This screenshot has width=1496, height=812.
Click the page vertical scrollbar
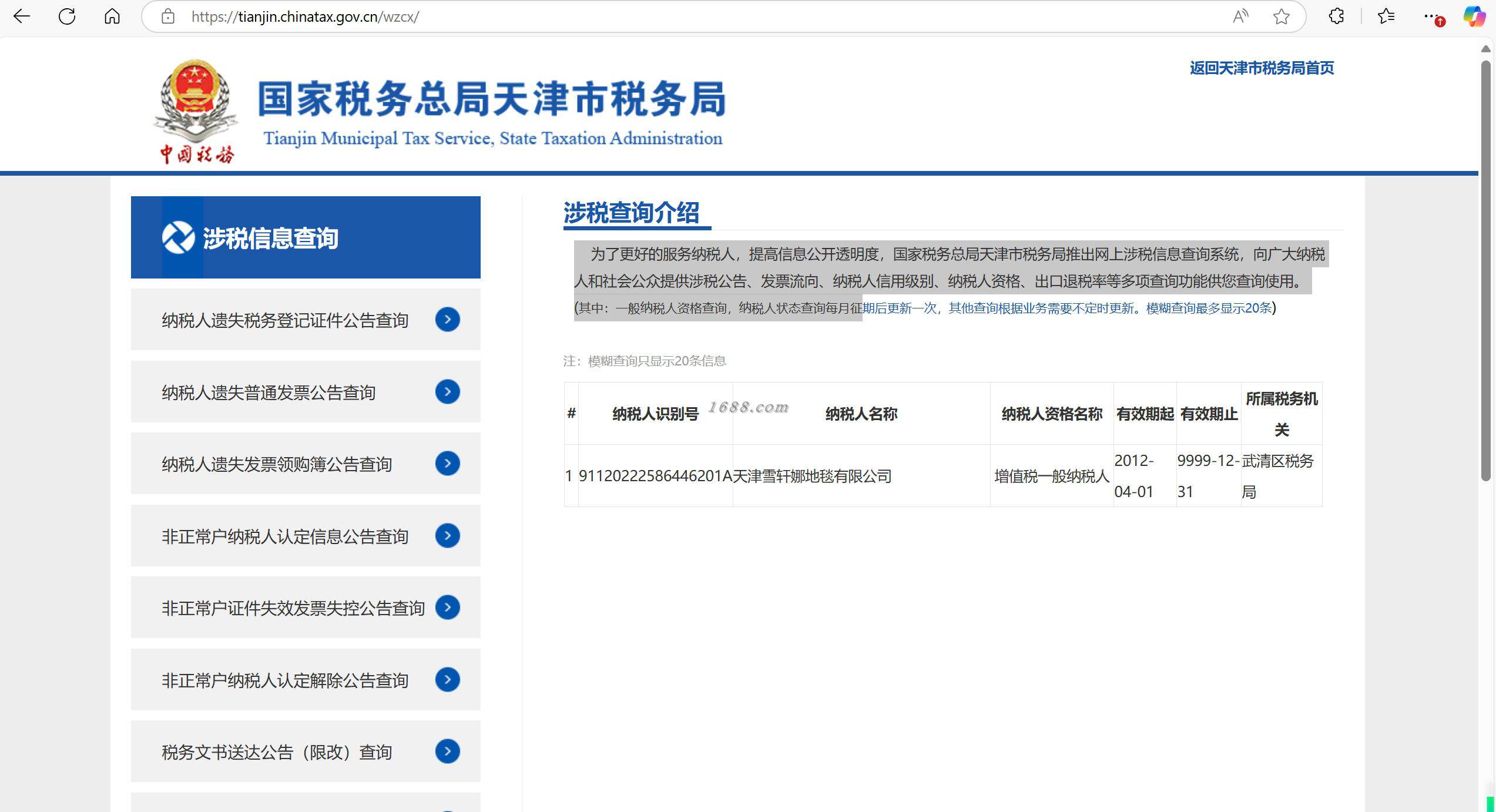point(1486,270)
